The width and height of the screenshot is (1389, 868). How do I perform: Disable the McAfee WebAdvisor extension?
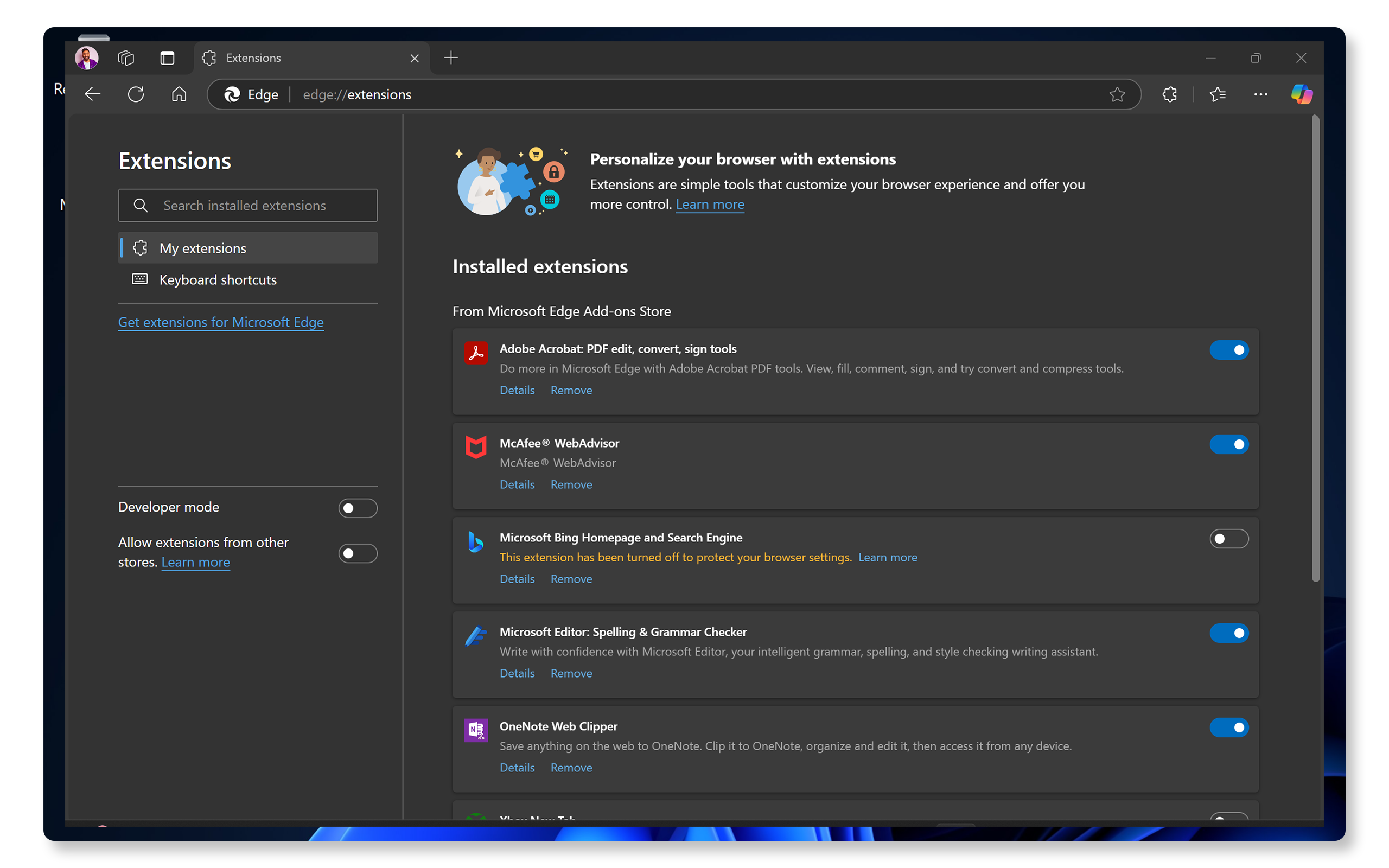(1229, 444)
